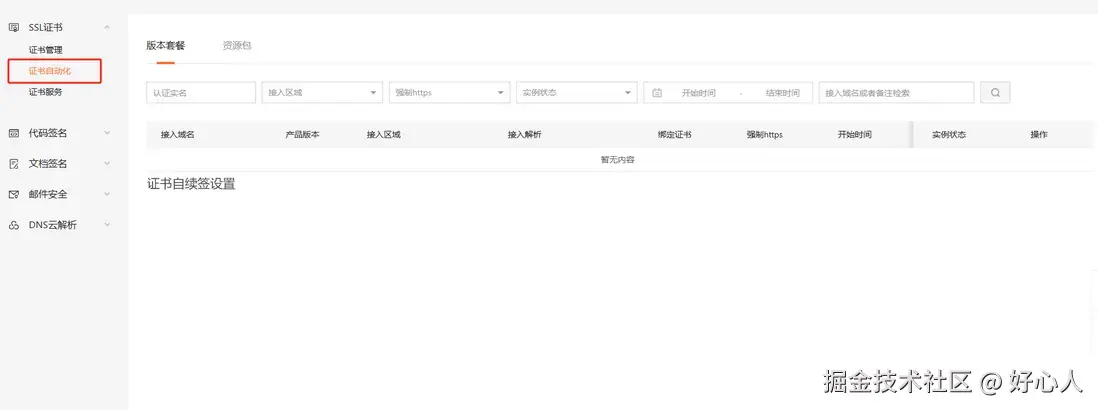Click the 接入域名 column header
Viewport: 1098px width, 410px height.
(x=177, y=134)
